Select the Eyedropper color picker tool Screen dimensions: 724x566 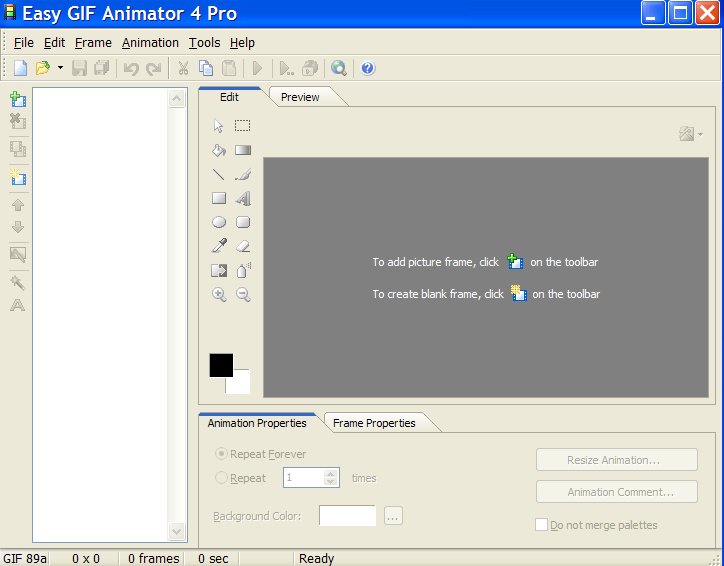[219, 246]
